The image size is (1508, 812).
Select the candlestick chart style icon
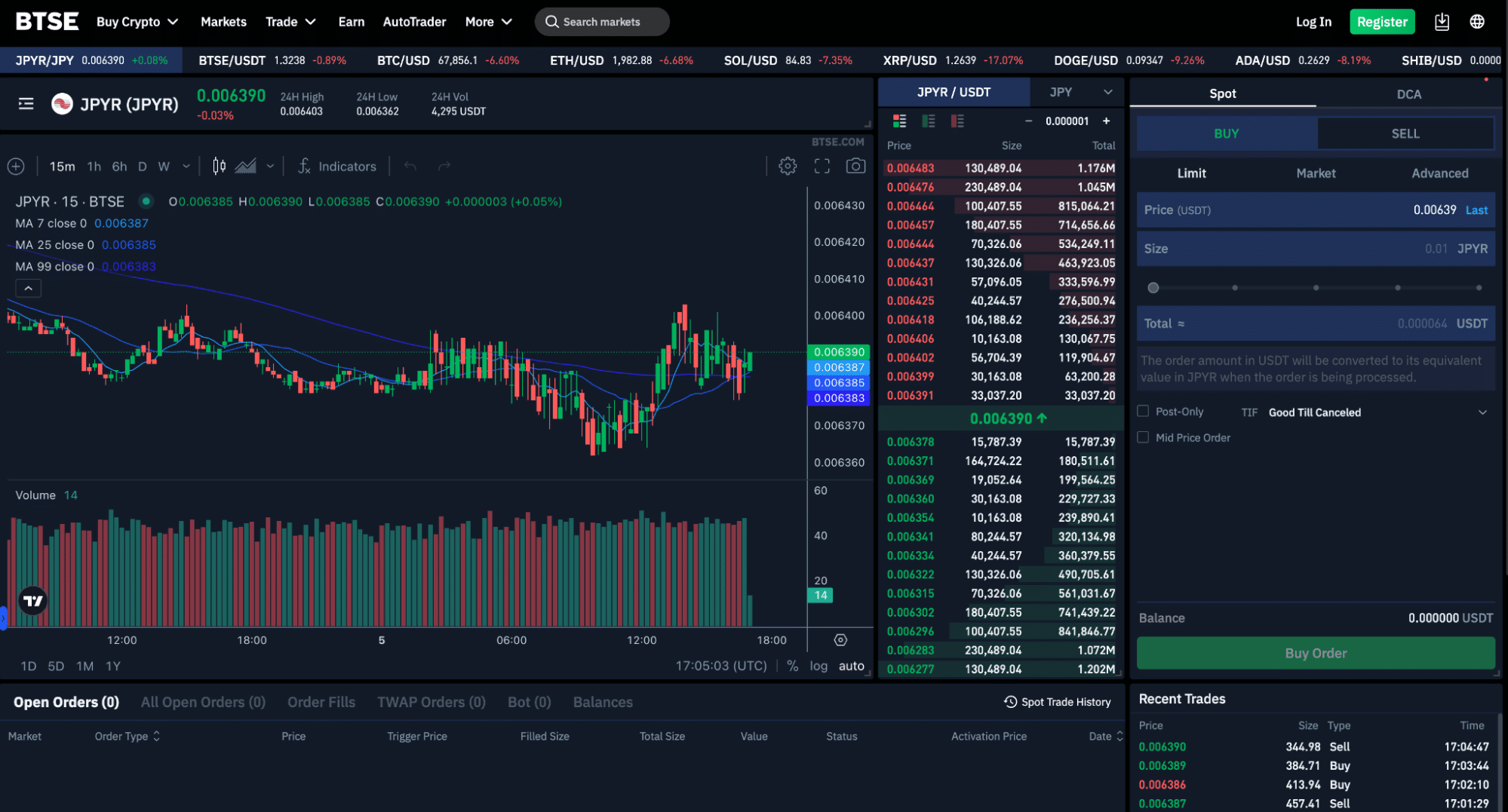click(218, 166)
